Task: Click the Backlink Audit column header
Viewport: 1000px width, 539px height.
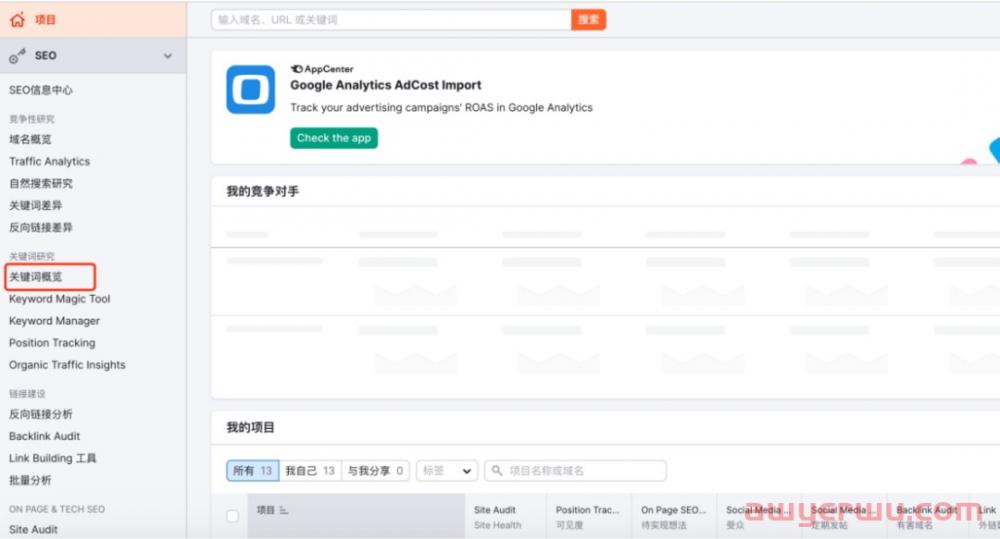Action: pos(927,510)
